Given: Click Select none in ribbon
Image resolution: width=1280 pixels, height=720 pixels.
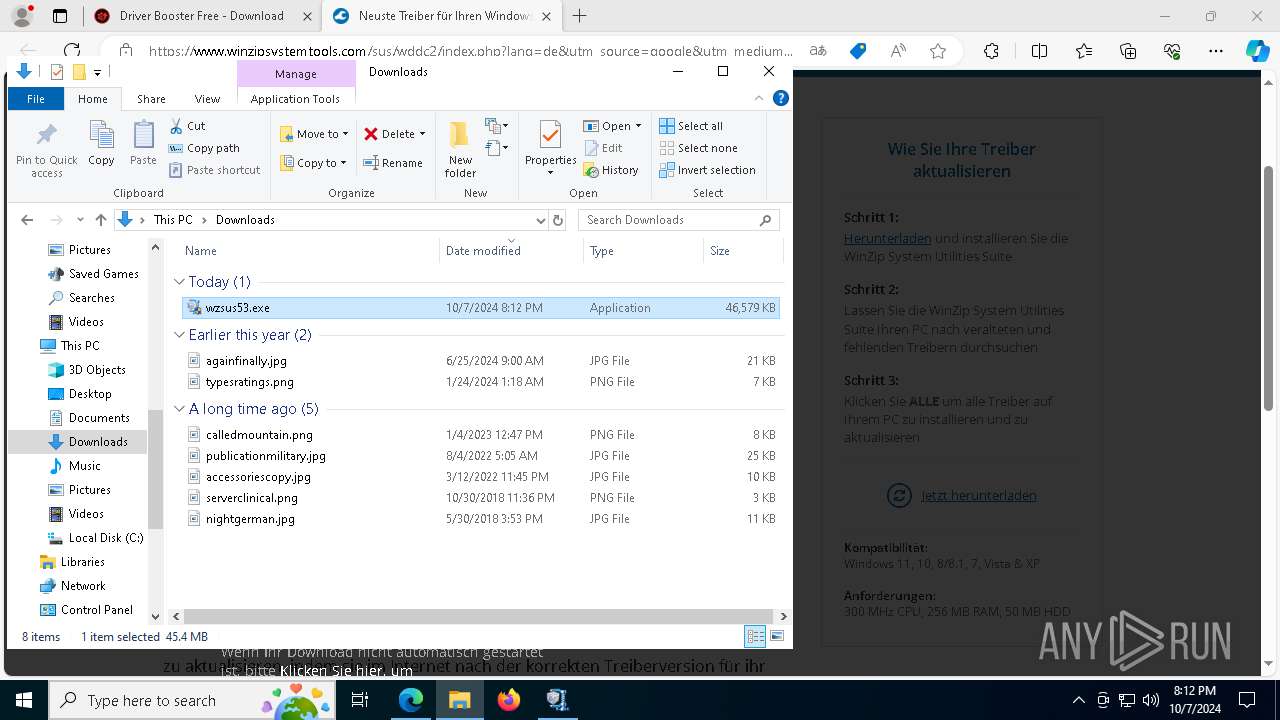Looking at the screenshot, I should [698, 148].
